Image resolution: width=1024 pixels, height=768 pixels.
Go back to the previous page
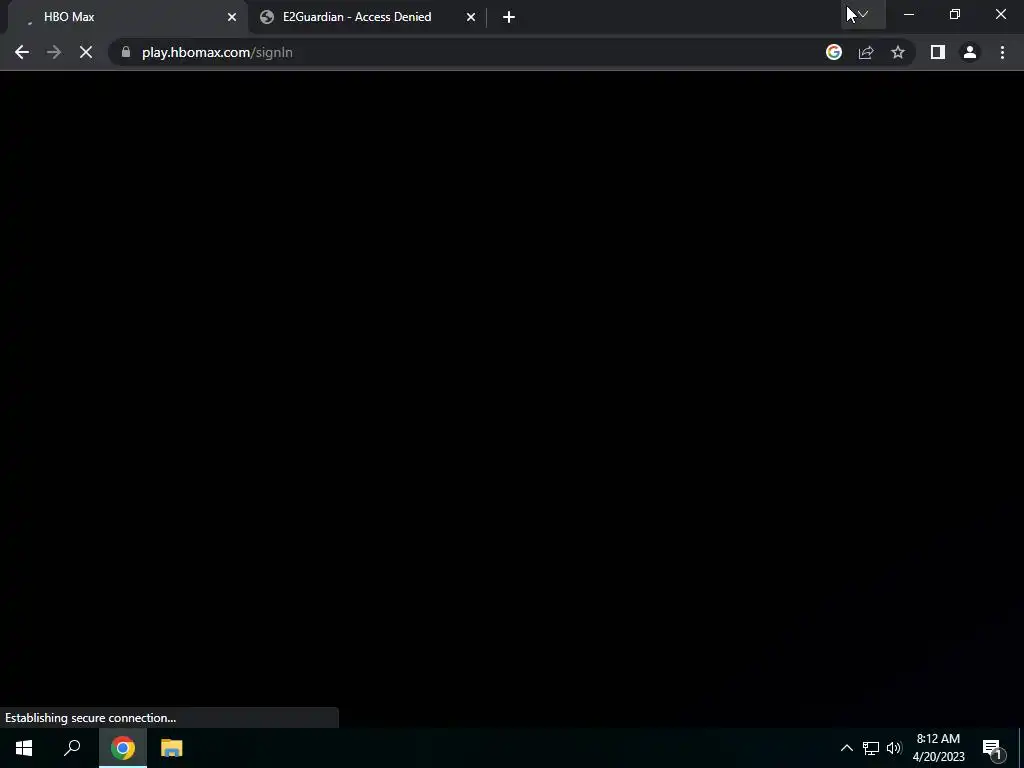(22, 52)
